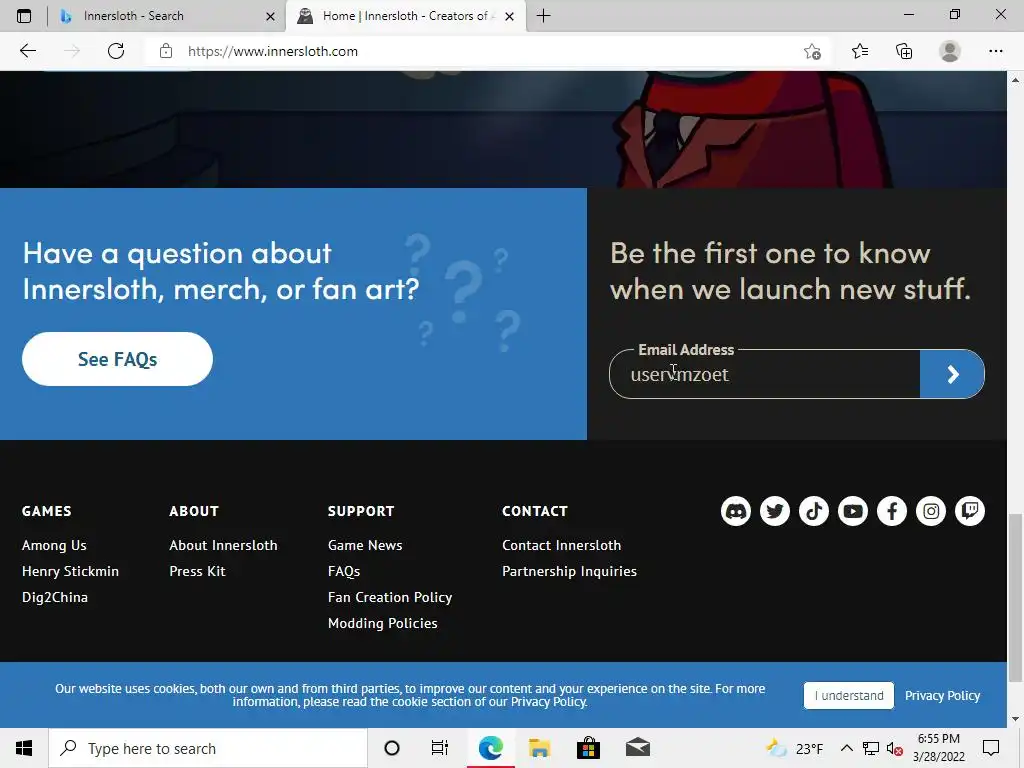Image resolution: width=1024 pixels, height=768 pixels.
Task: Click the address bar URL
Action: (x=273, y=51)
